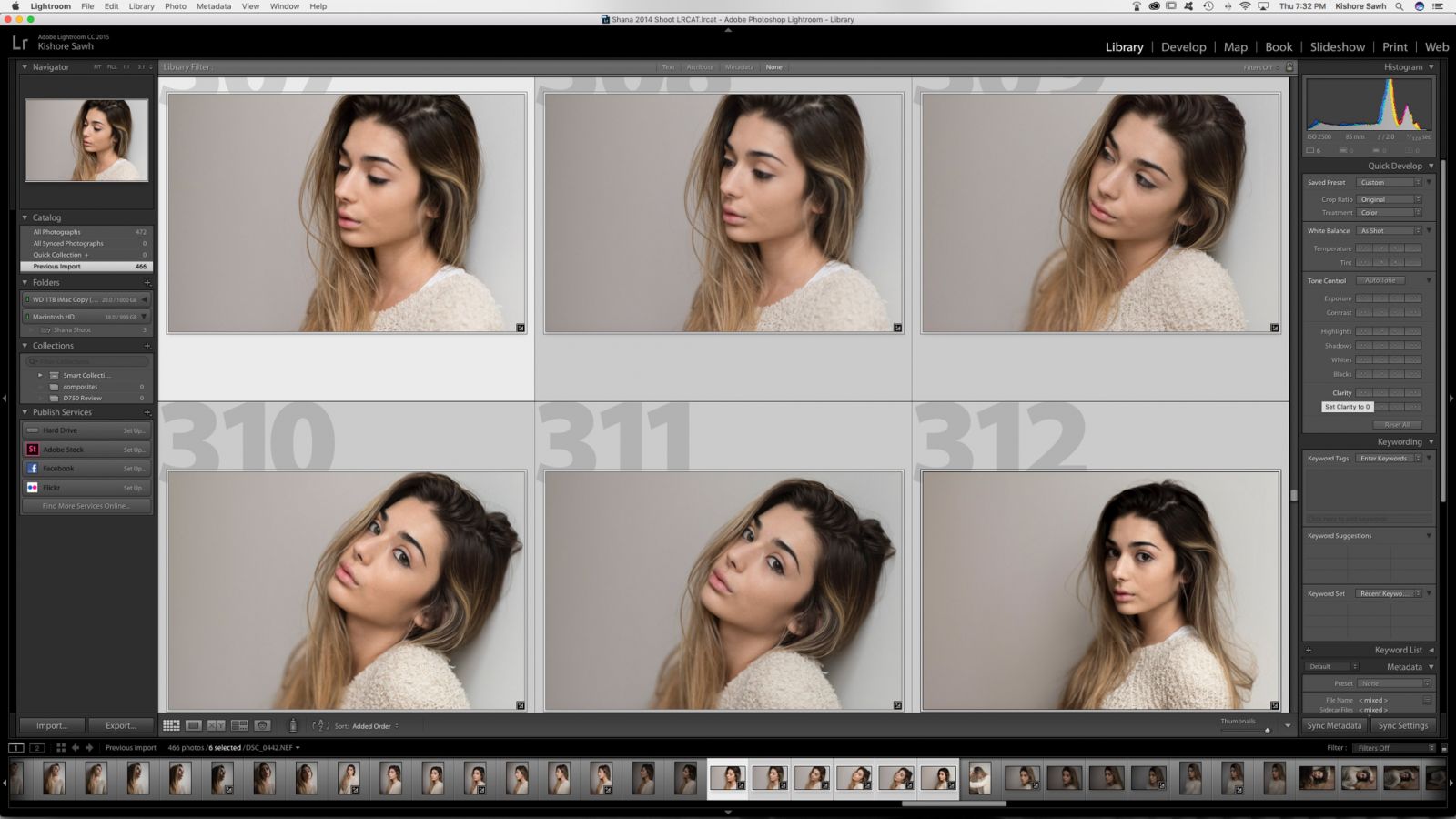Click main window '1' display icon
Viewport: 1456px width, 819px height.
(15, 748)
